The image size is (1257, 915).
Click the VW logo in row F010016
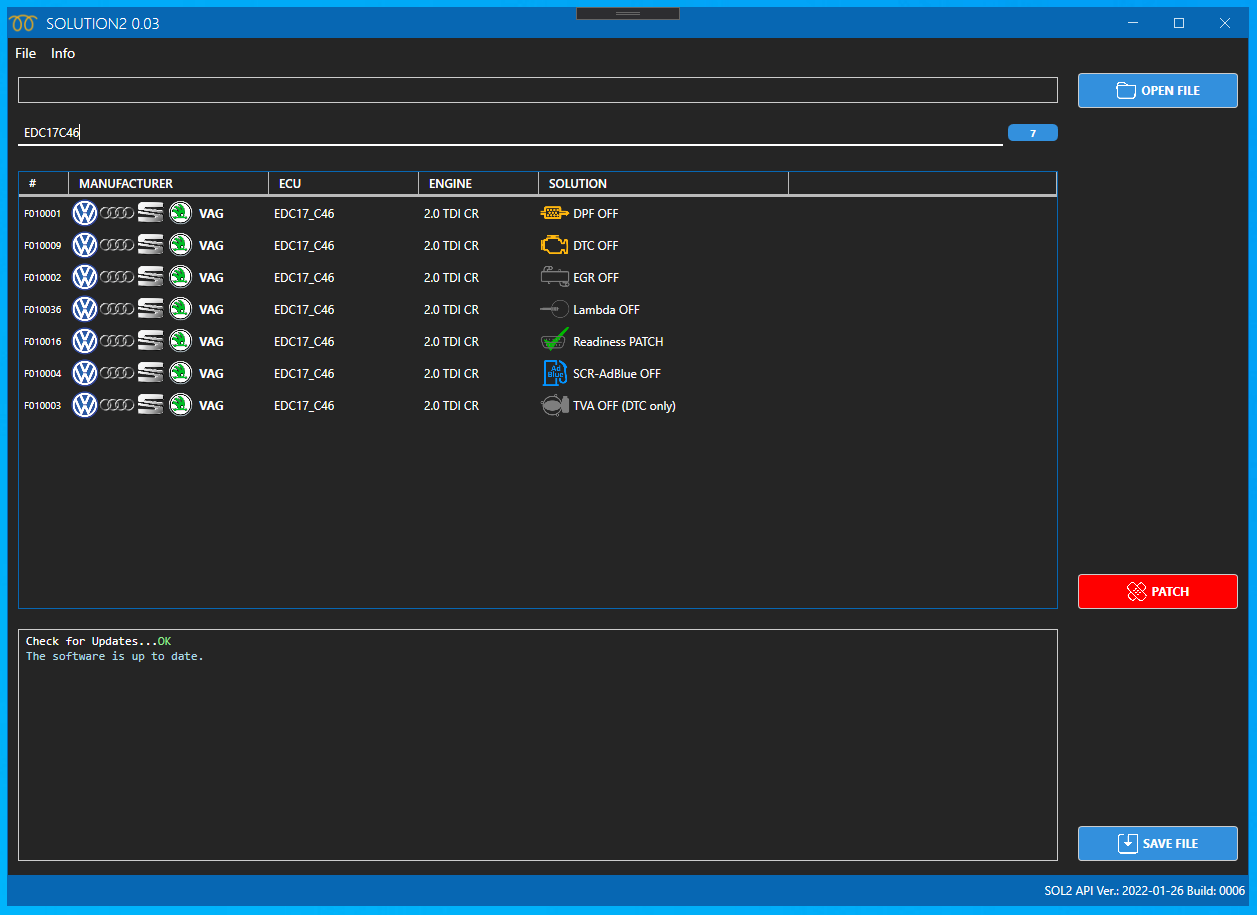point(85,341)
